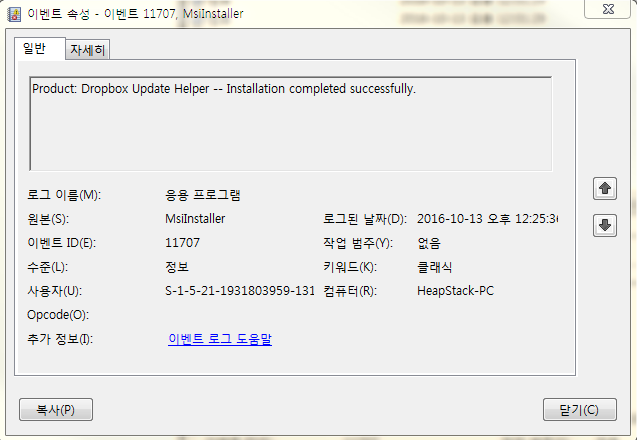Viewport: 637px width, 440px height.
Task: Select the 일반 tab
Action: (x=40, y=49)
